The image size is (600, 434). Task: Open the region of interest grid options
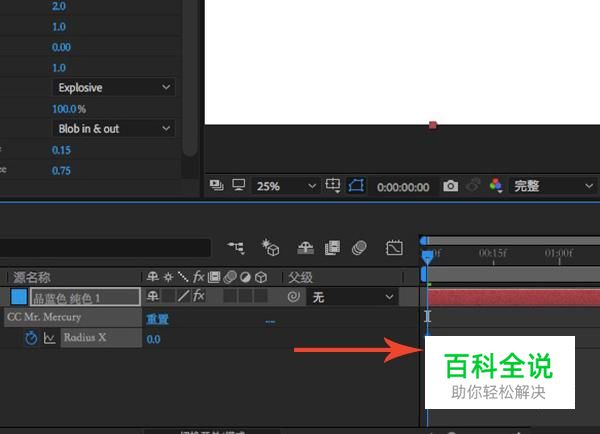click(x=333, y=186)
